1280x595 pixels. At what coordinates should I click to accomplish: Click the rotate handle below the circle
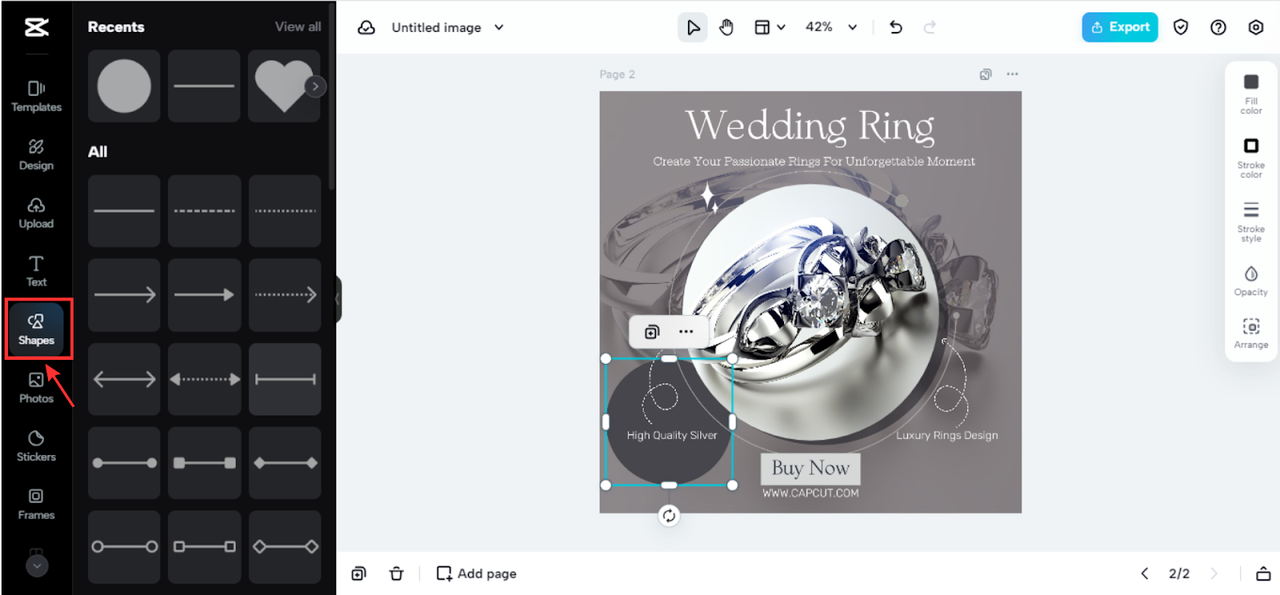pos(669,516)
